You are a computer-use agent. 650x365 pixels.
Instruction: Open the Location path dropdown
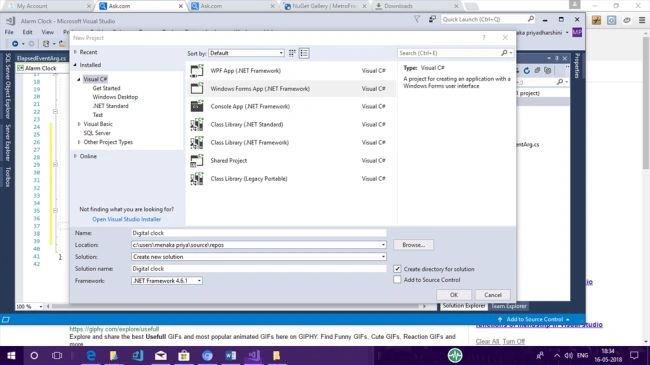[383, 245]
